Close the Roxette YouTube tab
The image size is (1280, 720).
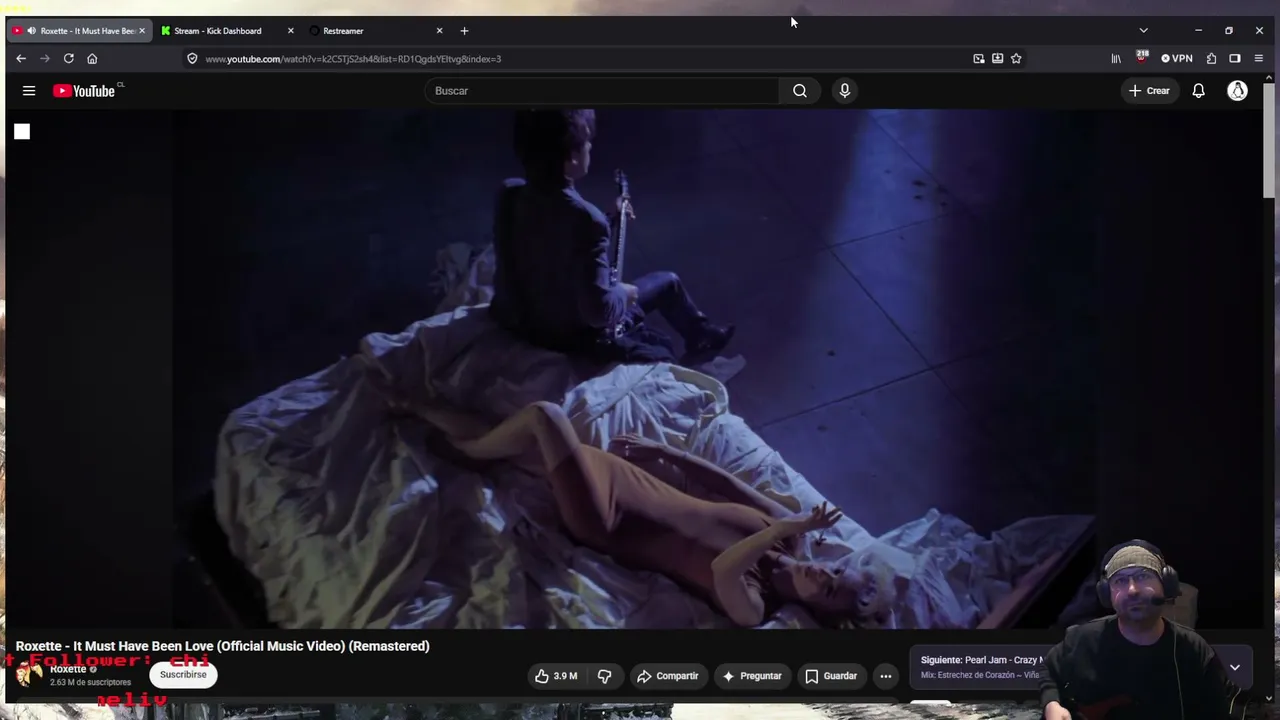tap(141, 31)
